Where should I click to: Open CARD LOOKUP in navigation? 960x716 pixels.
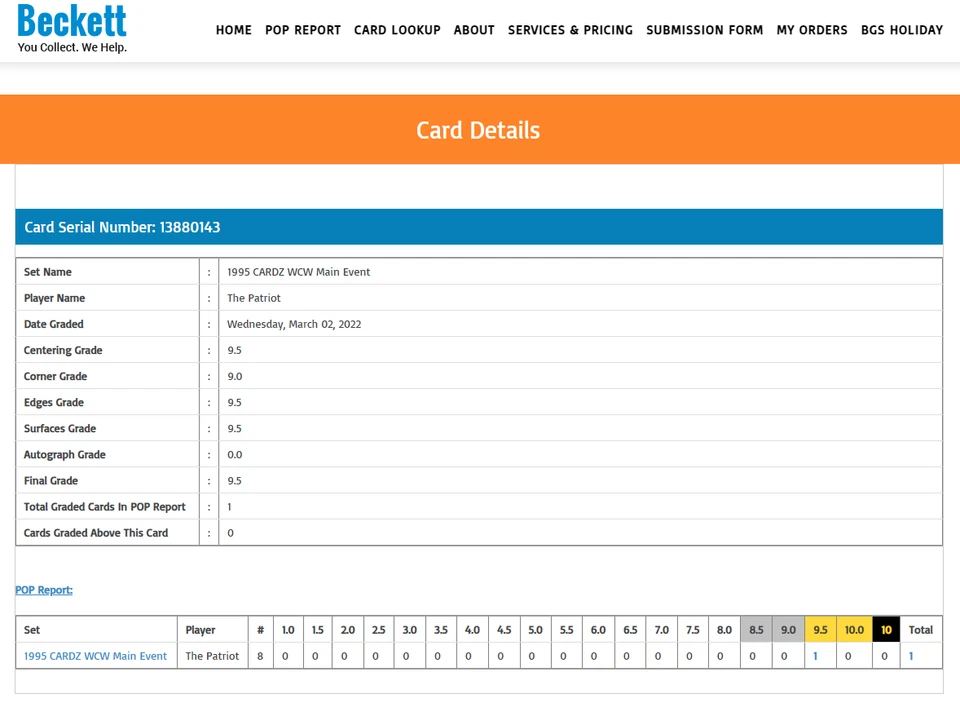(x=397, y=30)
